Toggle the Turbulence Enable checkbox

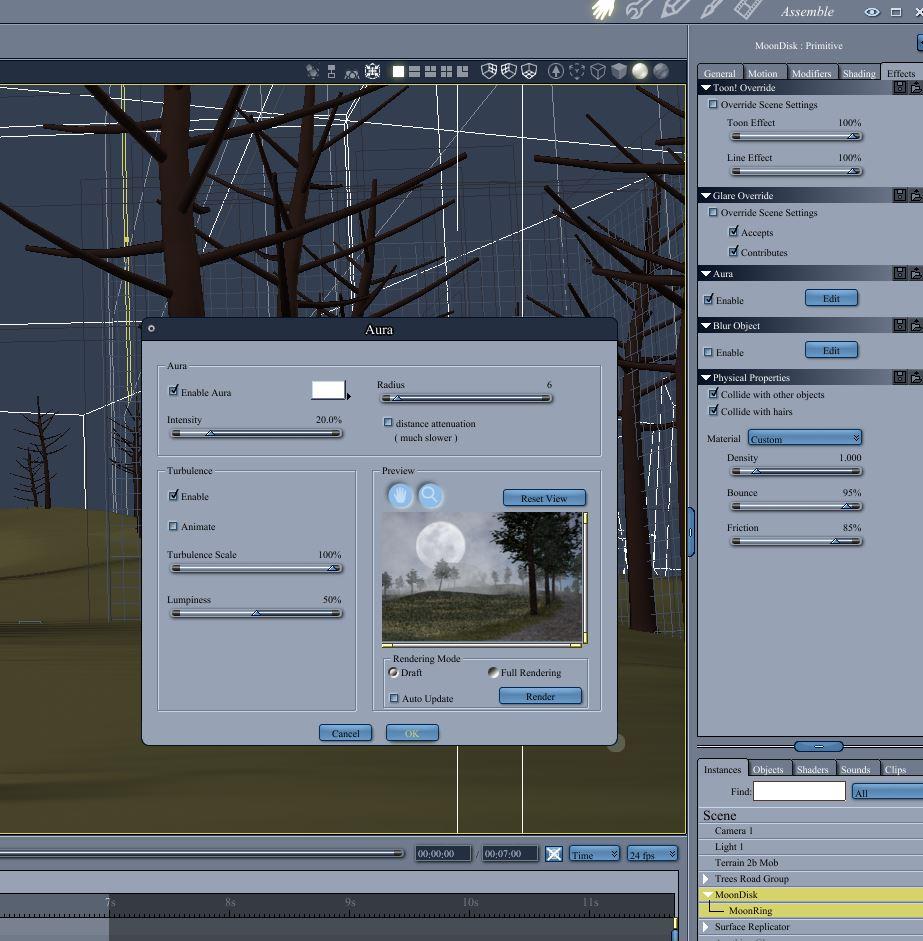[173, 495]
